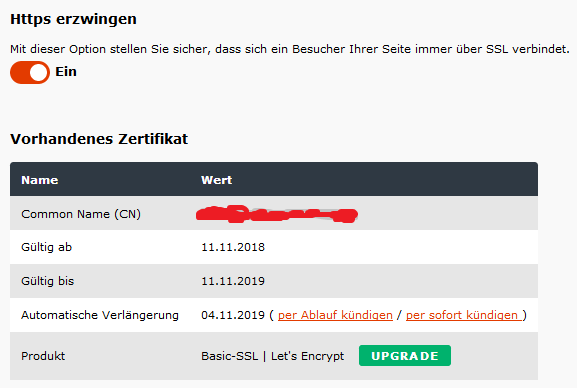Click the 'Basic-SSL | Let's Encrypt' text
Image resolution: width=577 pixels, height=388 pixels.
click(272, 356)
